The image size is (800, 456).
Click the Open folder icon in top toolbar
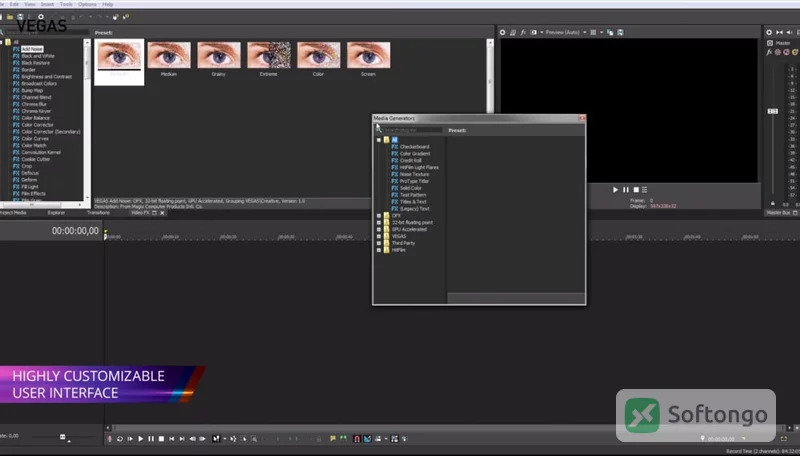(10, 17)
